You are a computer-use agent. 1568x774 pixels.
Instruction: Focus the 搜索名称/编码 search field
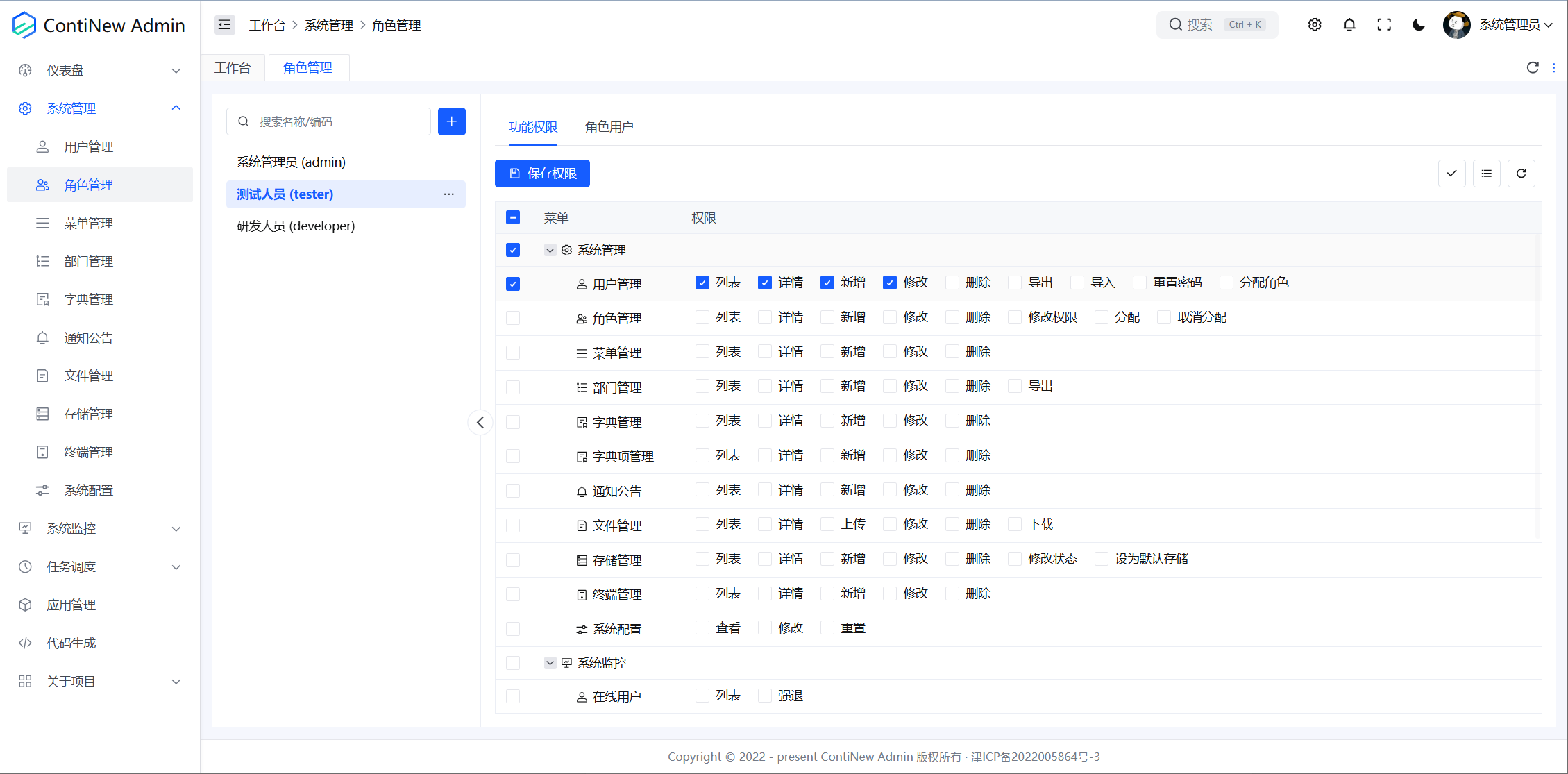[x=328, y=121]
